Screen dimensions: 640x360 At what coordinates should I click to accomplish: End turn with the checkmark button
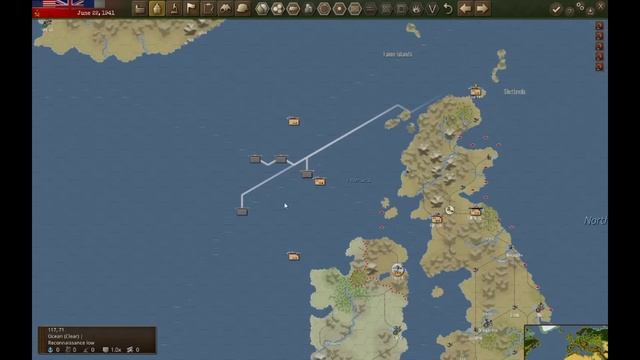[556, 9]
